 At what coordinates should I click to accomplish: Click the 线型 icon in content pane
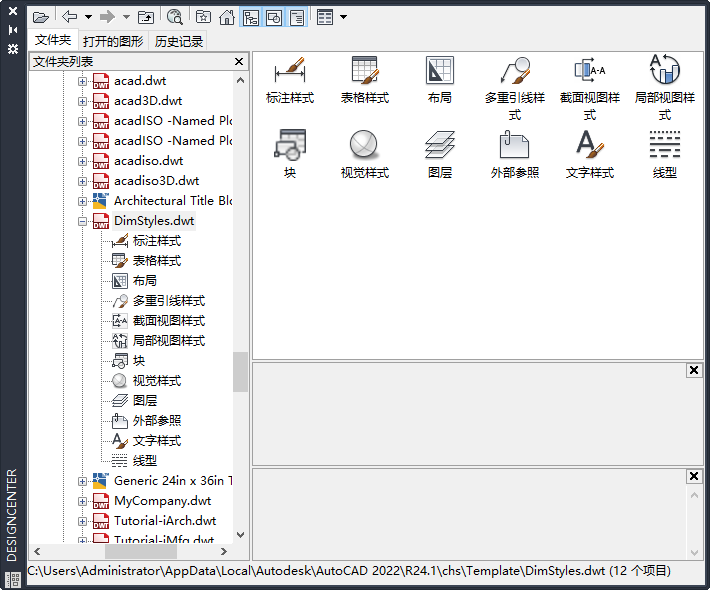click(665, 144)
